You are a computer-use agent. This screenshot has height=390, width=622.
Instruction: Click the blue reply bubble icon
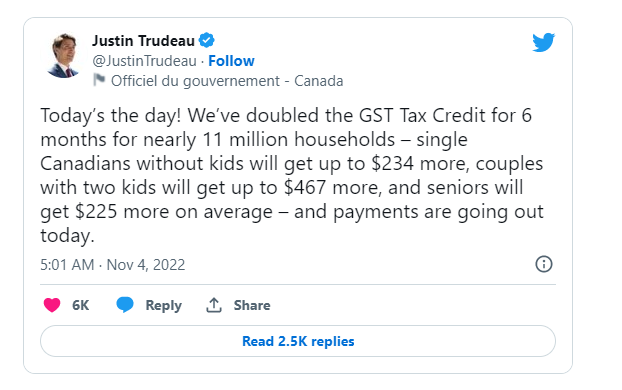click(x=125, y=305)
